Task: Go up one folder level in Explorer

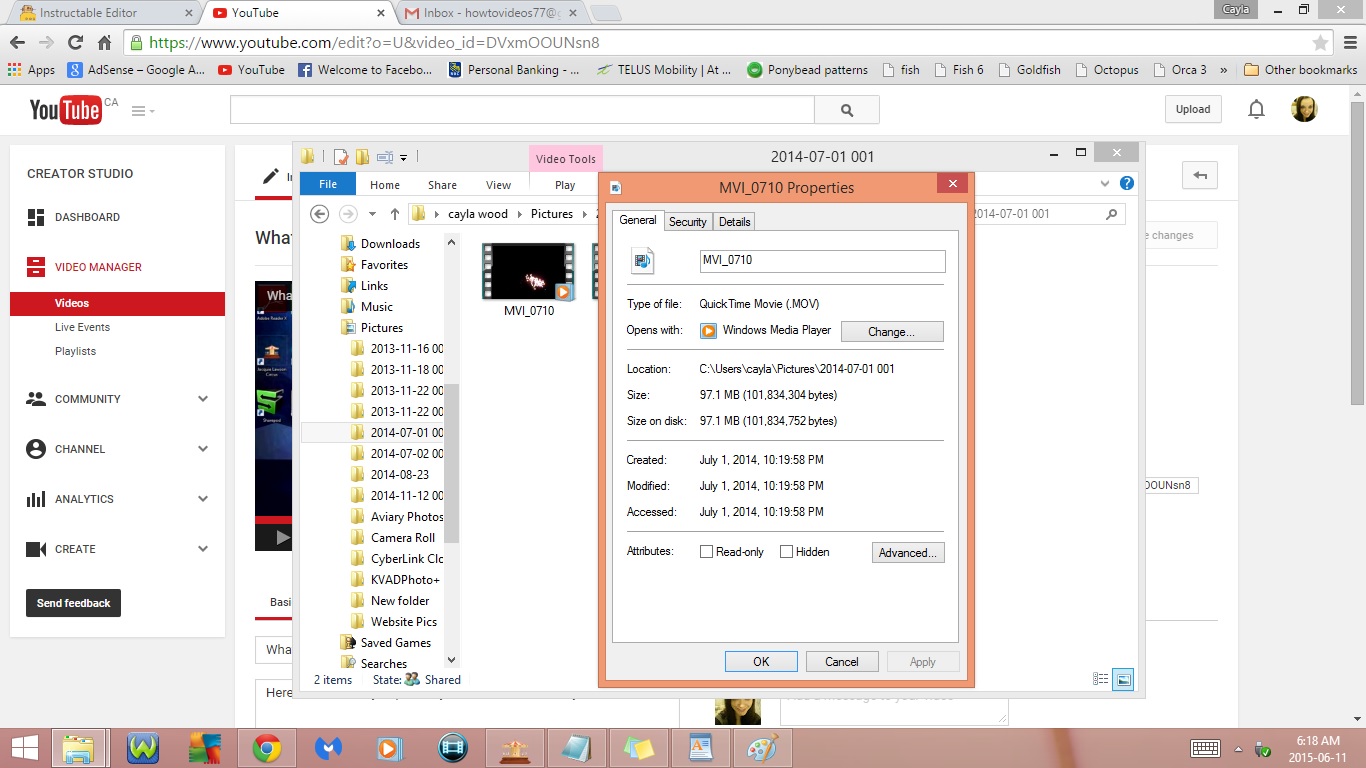Action: tap(395, 214)
